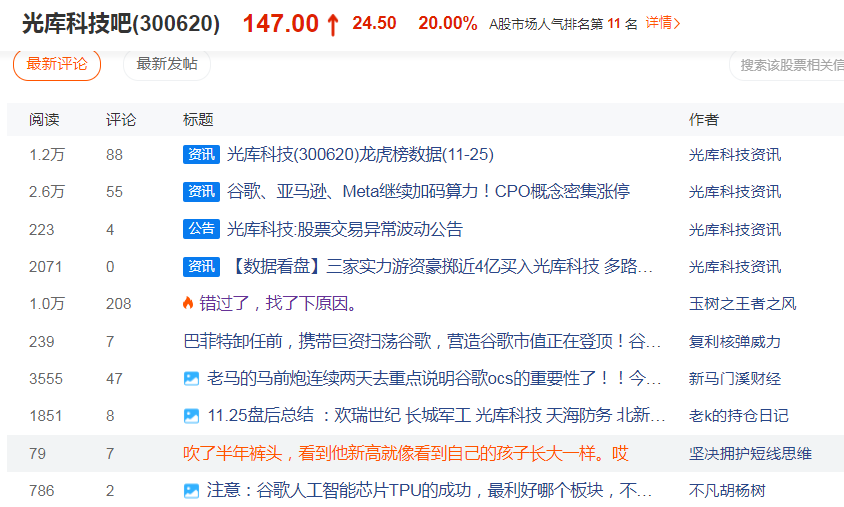The image size is (844, 507).
Task: Open post 吹了半年裤头，看到他新高
Action: tap(406, 453)
